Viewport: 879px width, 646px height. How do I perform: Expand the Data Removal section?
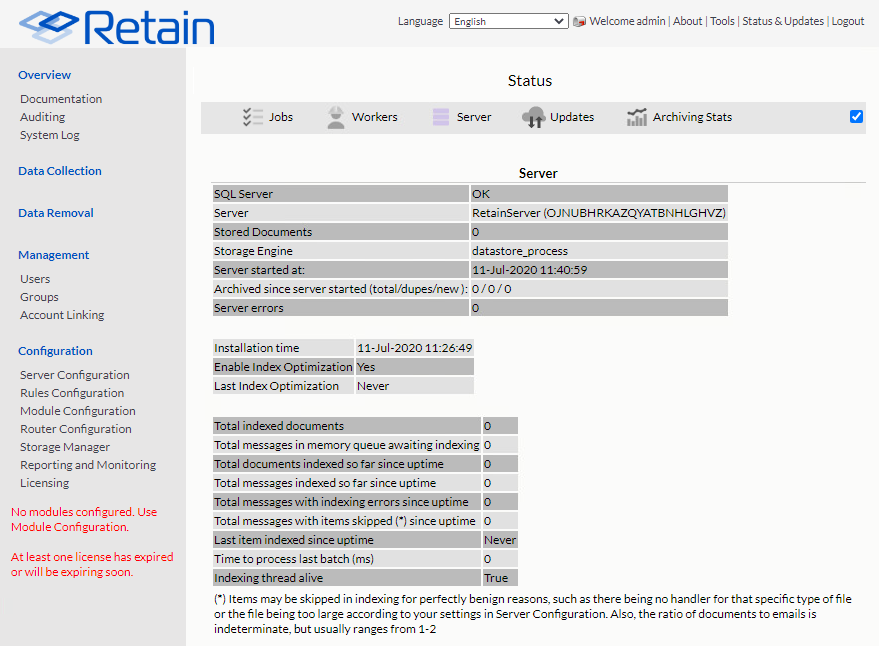[56, 213]
